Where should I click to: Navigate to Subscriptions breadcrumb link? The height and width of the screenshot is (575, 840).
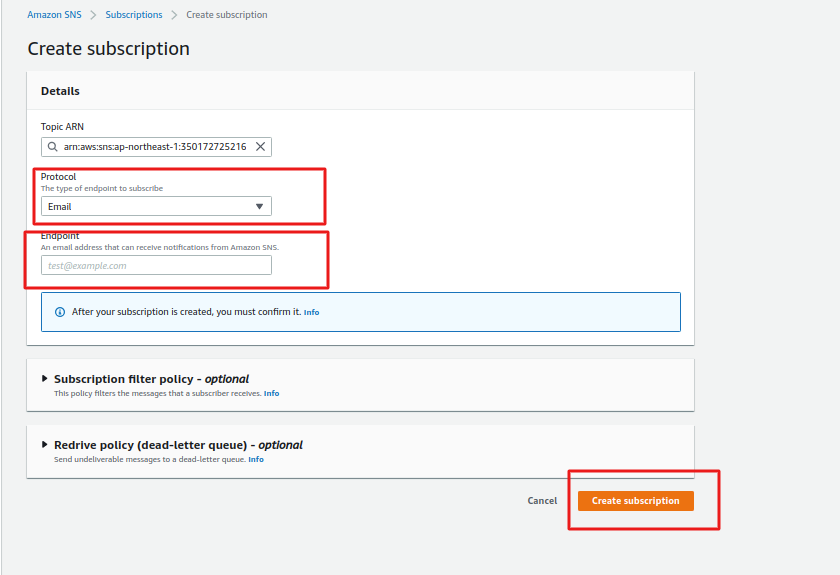pos(133,15)
